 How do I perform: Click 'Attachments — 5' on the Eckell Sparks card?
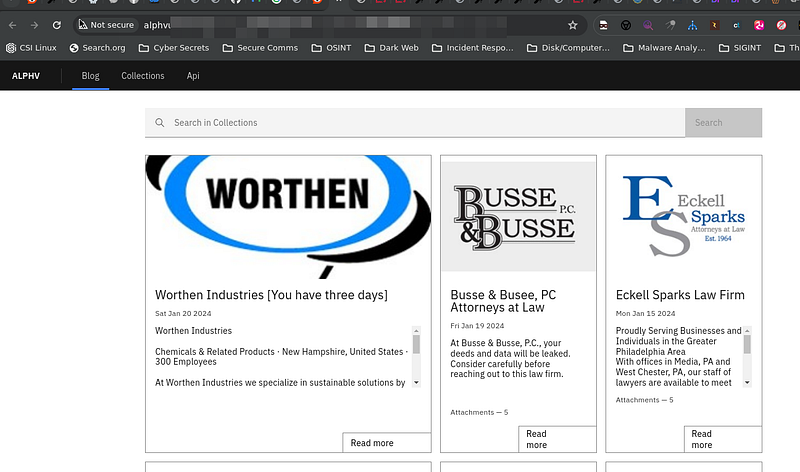point(644,400)
